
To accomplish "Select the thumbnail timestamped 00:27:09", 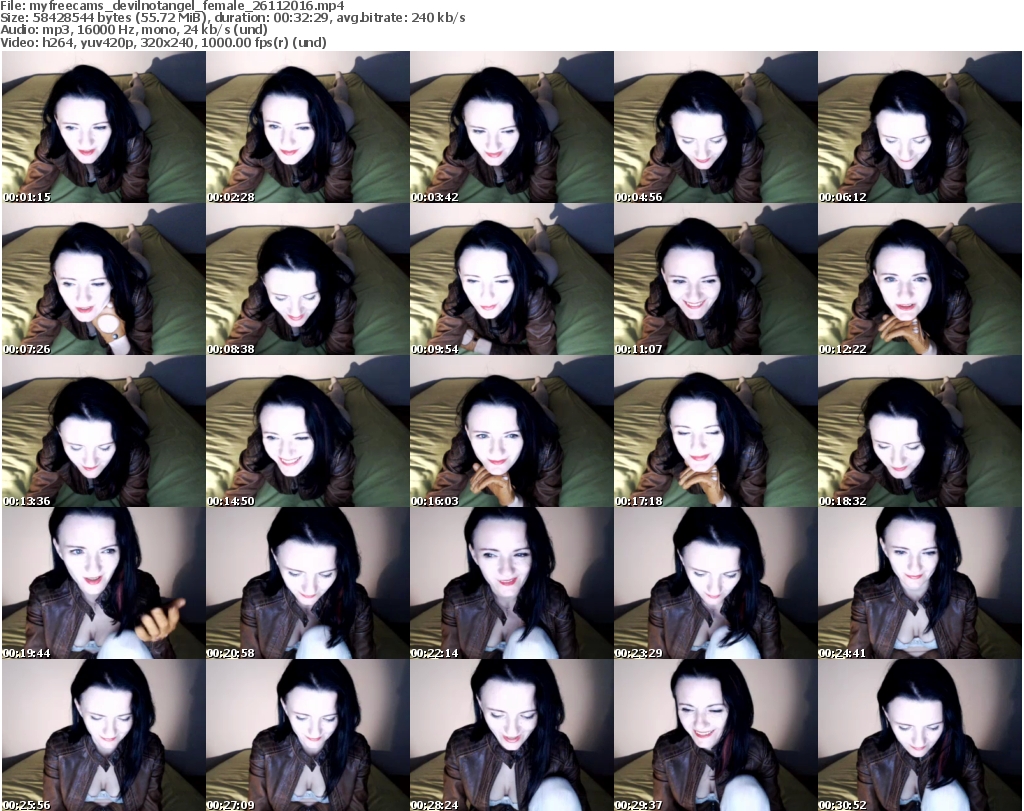I will coord(308,735).
